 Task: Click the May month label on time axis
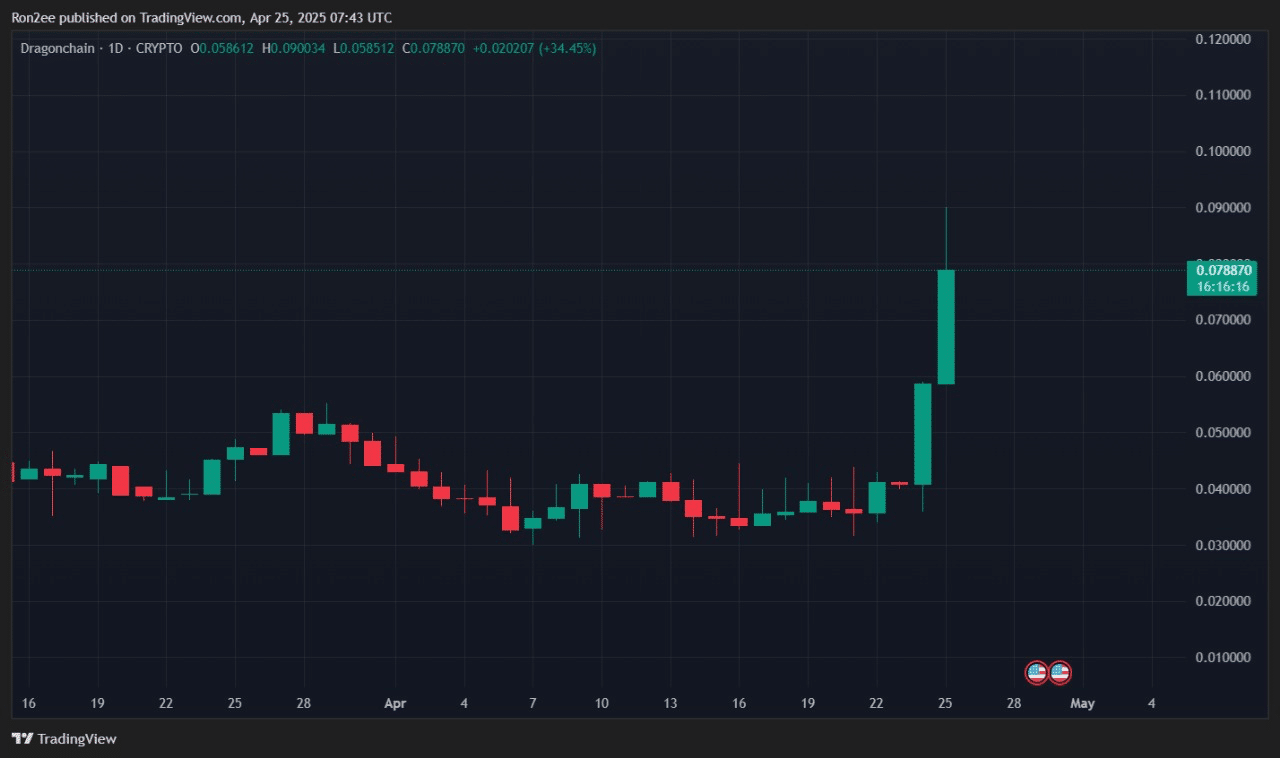coord(1082,703)
